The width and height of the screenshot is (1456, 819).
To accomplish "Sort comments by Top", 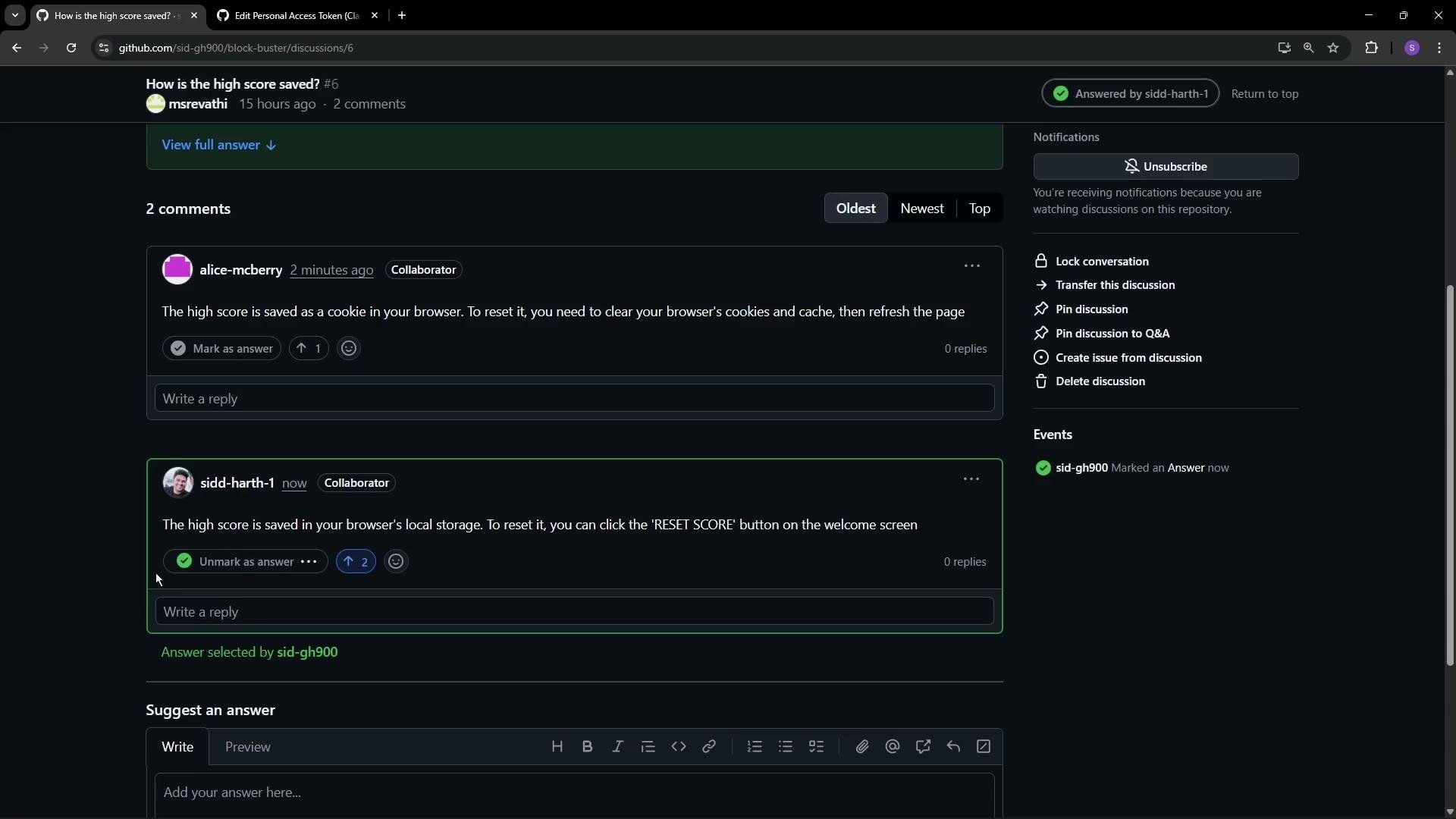I will [980, 209].
